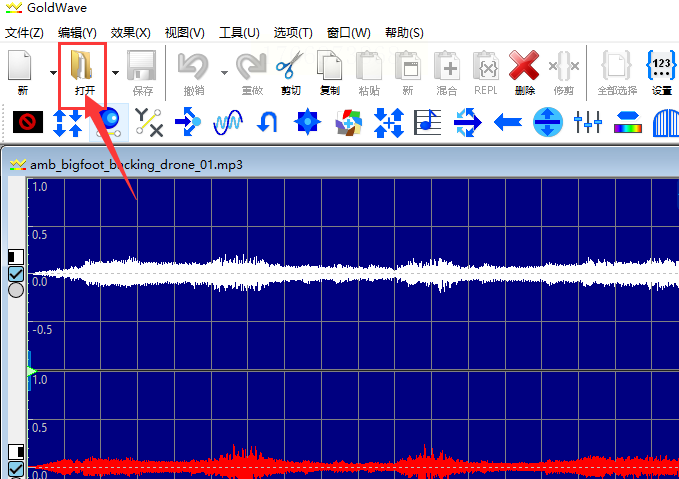Click the Y X dynamics effect icon

click(149, 123)
